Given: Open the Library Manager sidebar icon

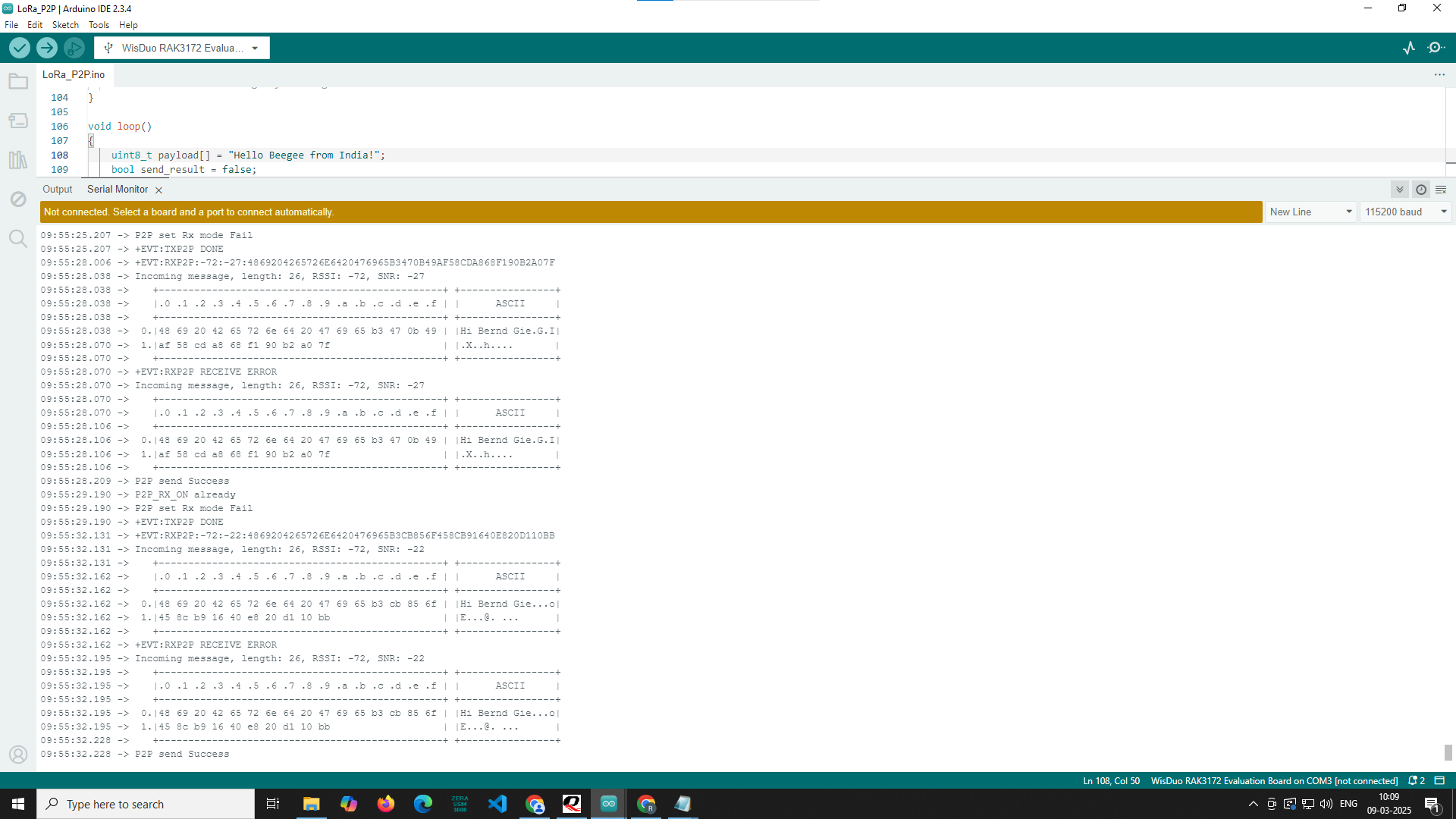Looking at the screenshot, I should 18,160.
